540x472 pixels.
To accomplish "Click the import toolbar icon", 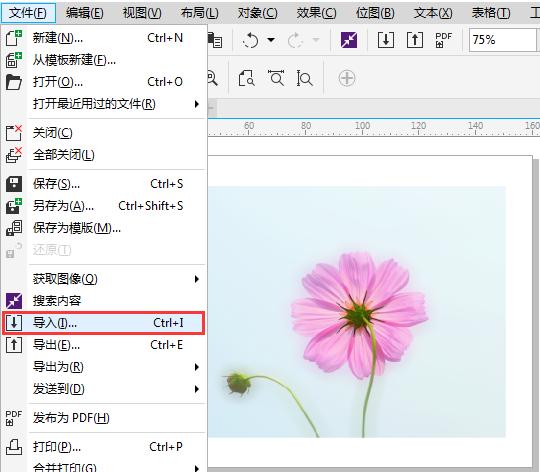I will (386, 40).
